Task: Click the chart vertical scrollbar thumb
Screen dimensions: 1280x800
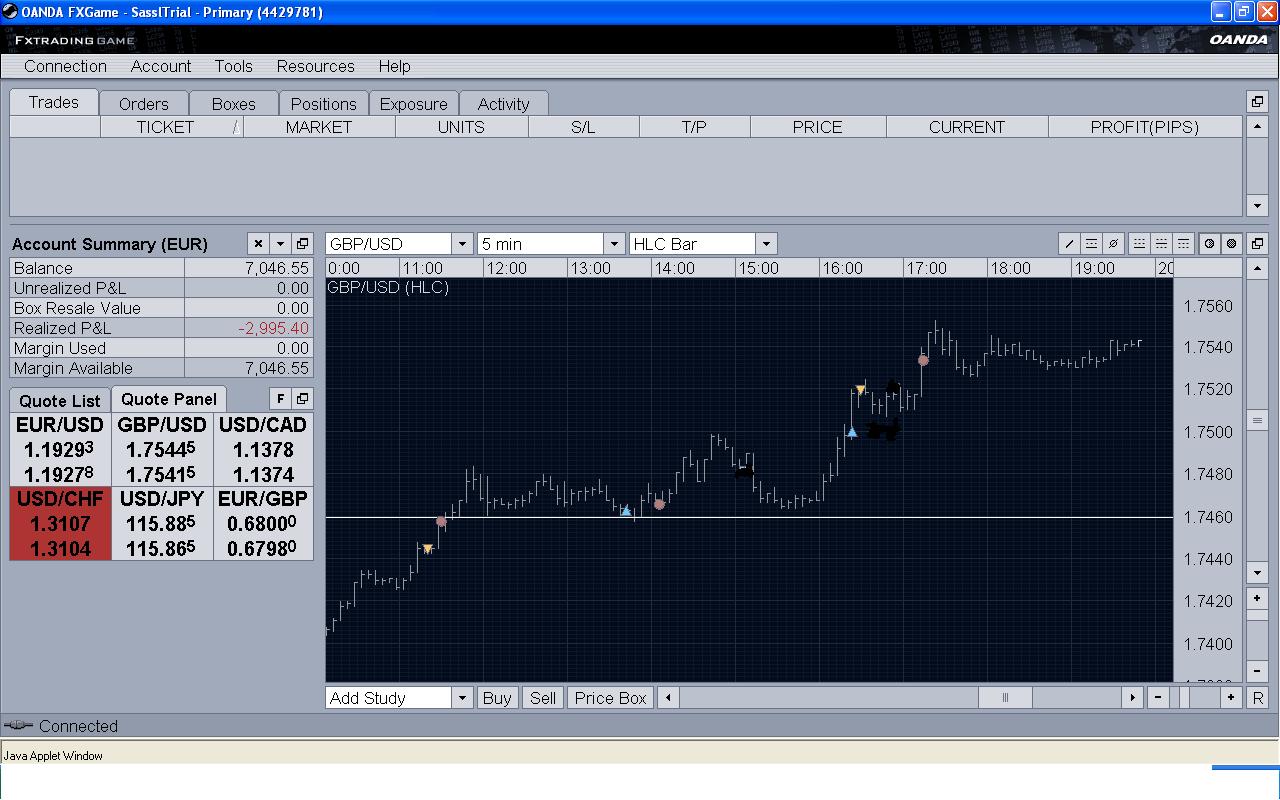Action: 1258,420
